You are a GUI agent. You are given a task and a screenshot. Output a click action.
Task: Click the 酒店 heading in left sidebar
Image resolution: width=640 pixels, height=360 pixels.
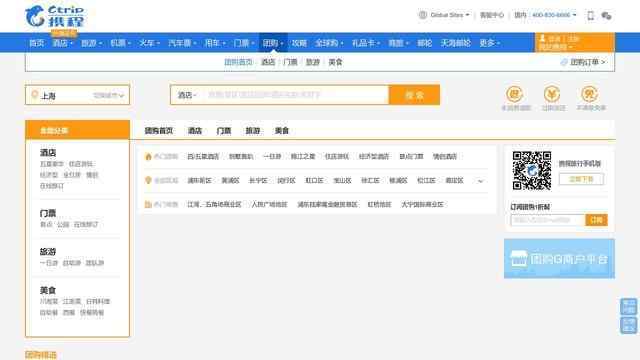coord(48,153)
